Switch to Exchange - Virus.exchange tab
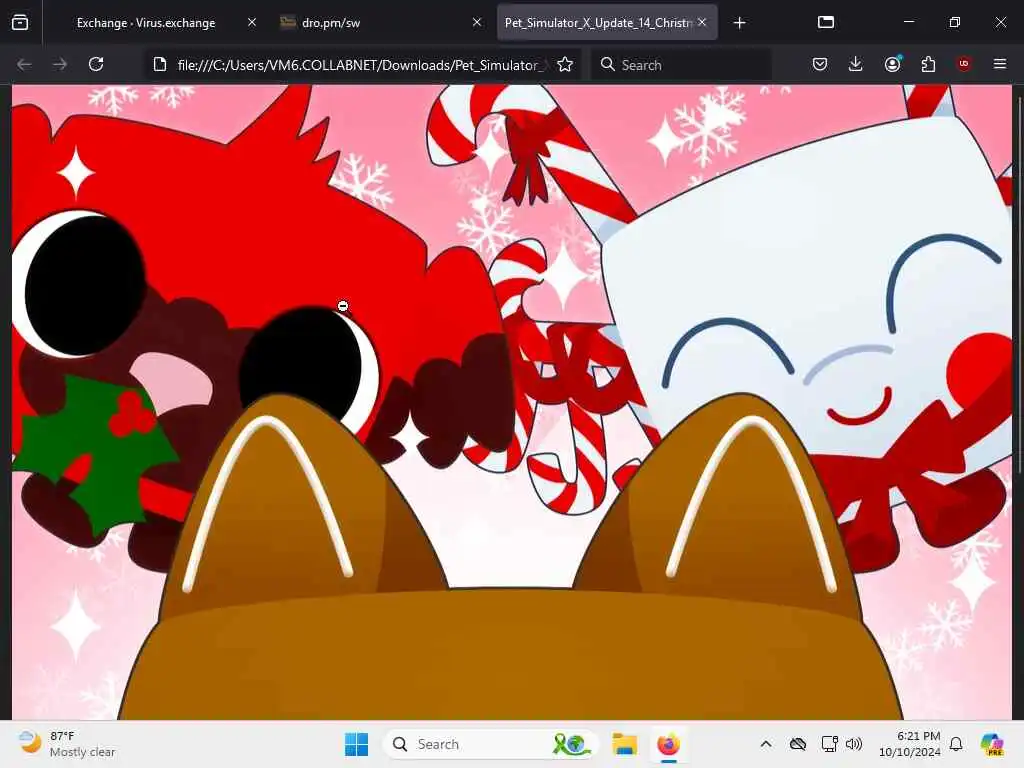The image size is (1024, 768). (x=146, y=23)
